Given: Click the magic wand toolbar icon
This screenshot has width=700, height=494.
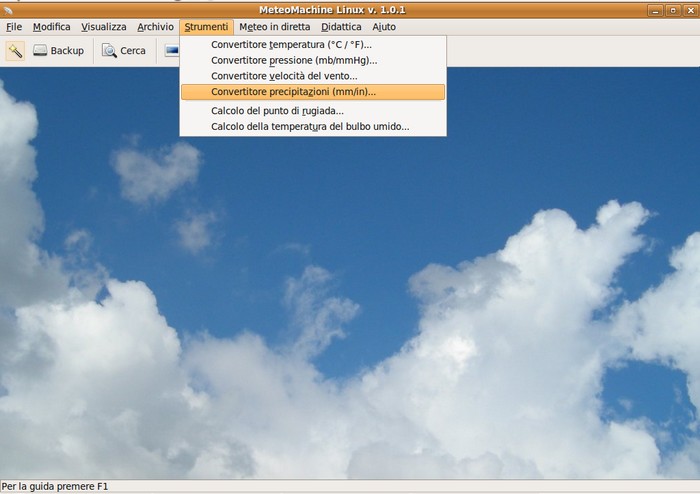Looking at the screenshot, I should click(15, 51).
